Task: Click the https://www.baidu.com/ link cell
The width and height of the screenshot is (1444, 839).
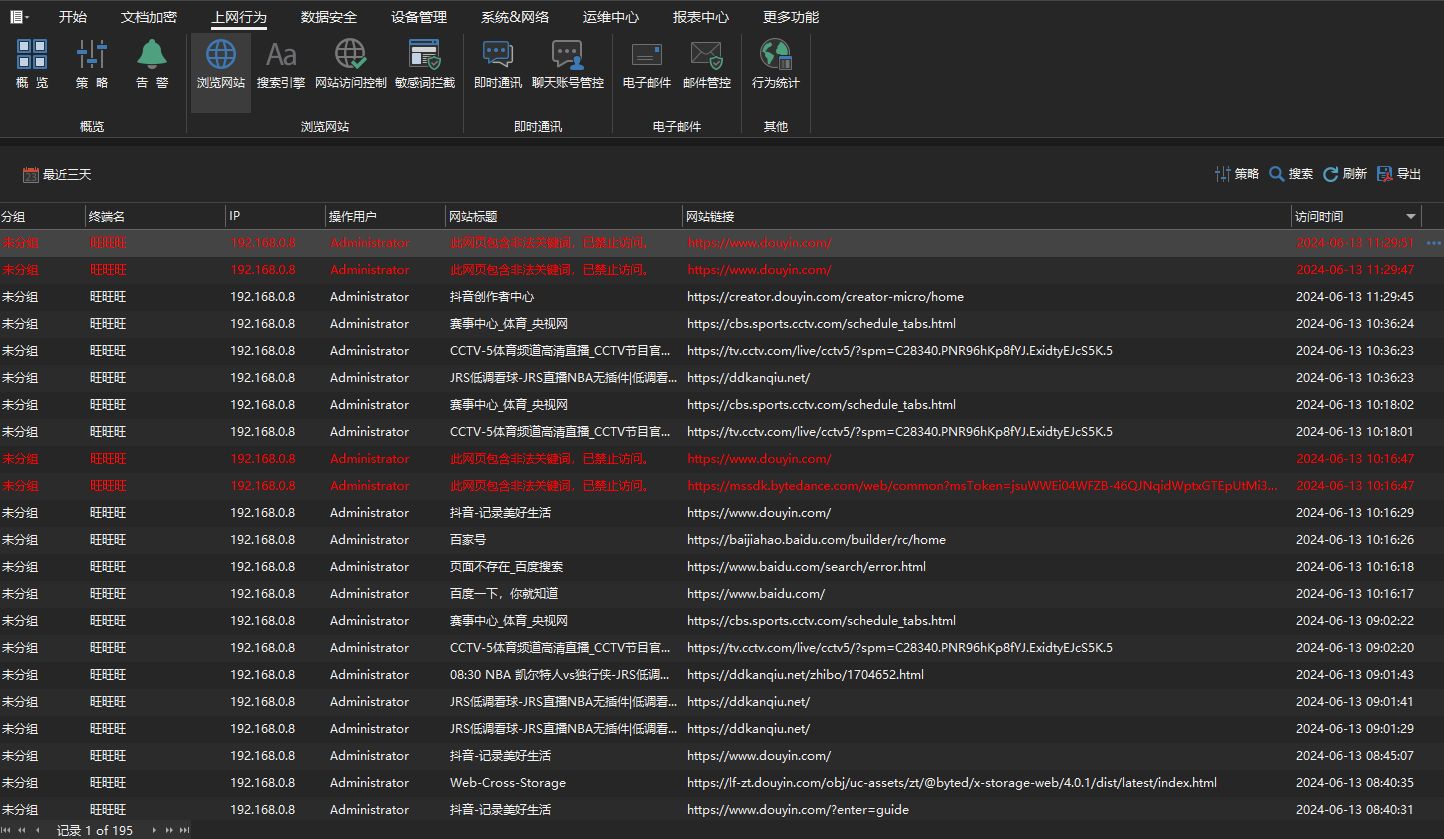Action: 756,594
